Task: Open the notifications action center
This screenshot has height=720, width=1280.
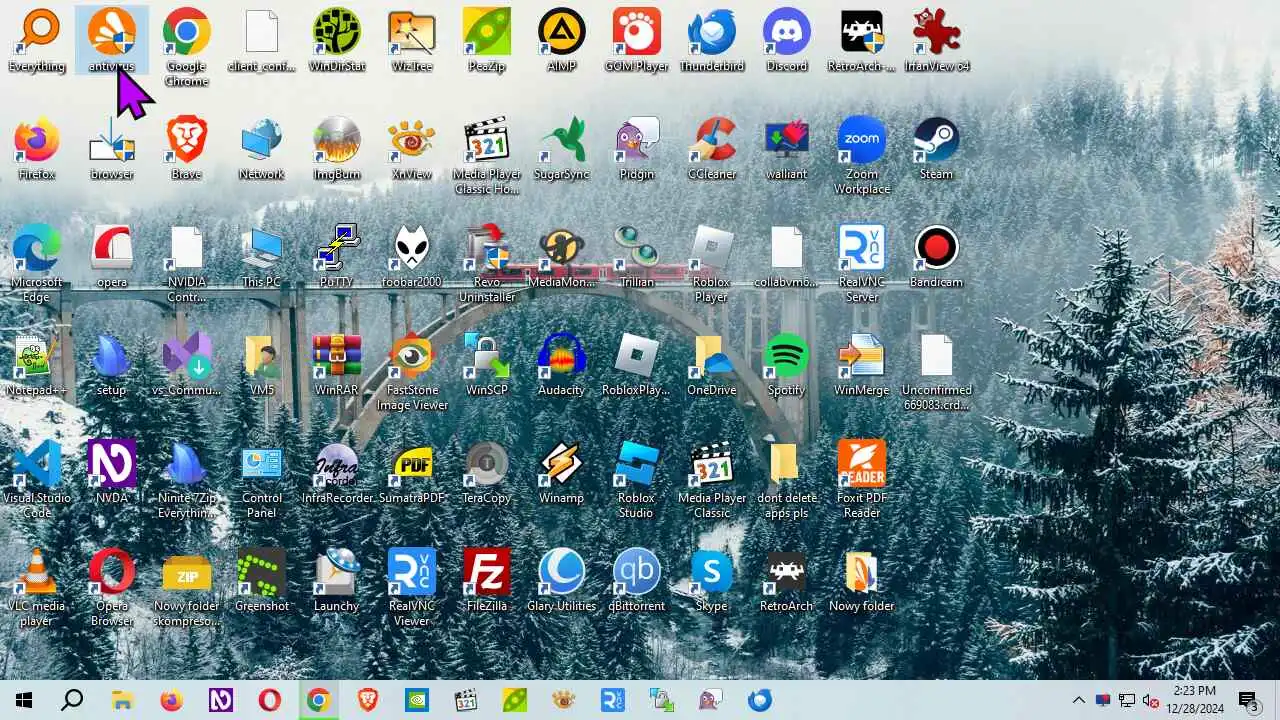Action: click(1248, 700)
